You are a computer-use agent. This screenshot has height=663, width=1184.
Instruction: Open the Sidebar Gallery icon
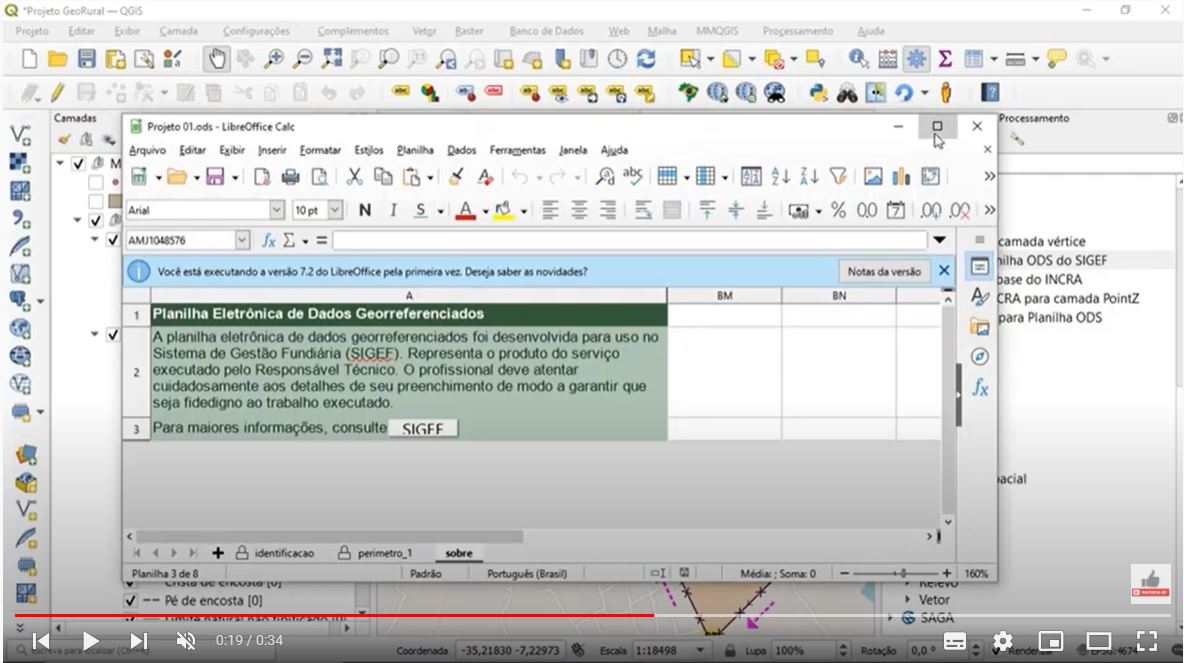click(x=979, y=326)
